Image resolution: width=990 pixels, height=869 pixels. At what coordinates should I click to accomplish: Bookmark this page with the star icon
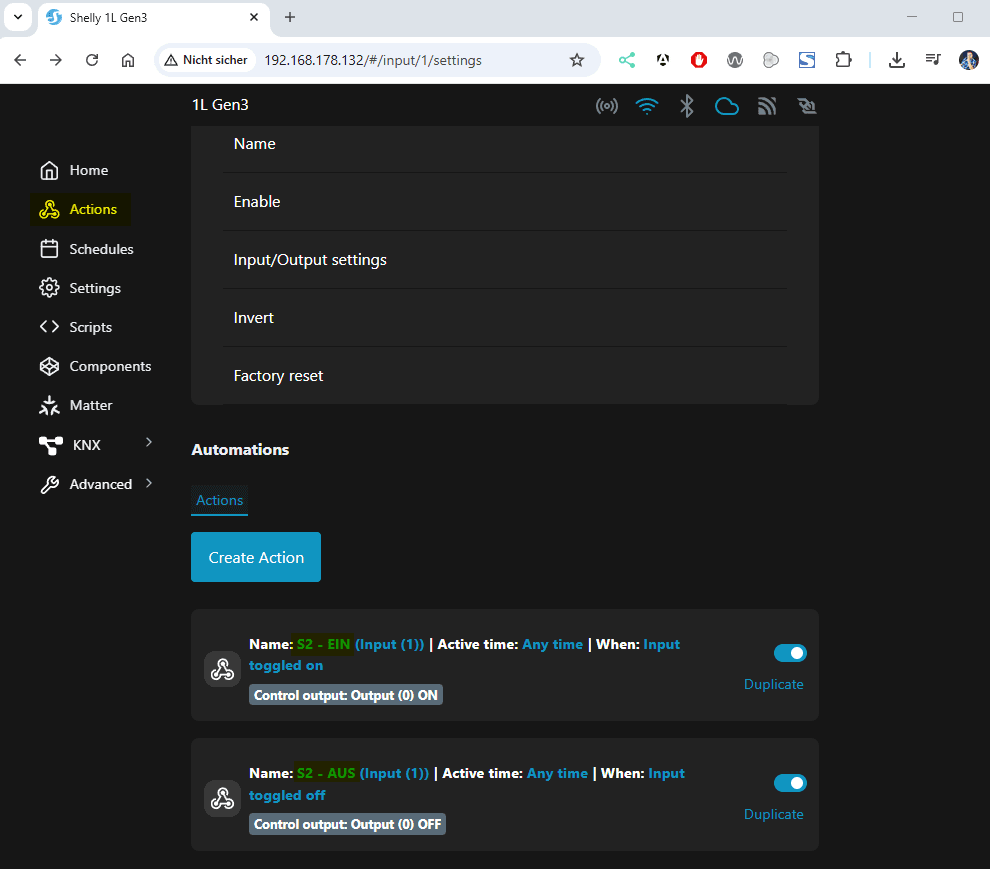click(x=577, y=60)
